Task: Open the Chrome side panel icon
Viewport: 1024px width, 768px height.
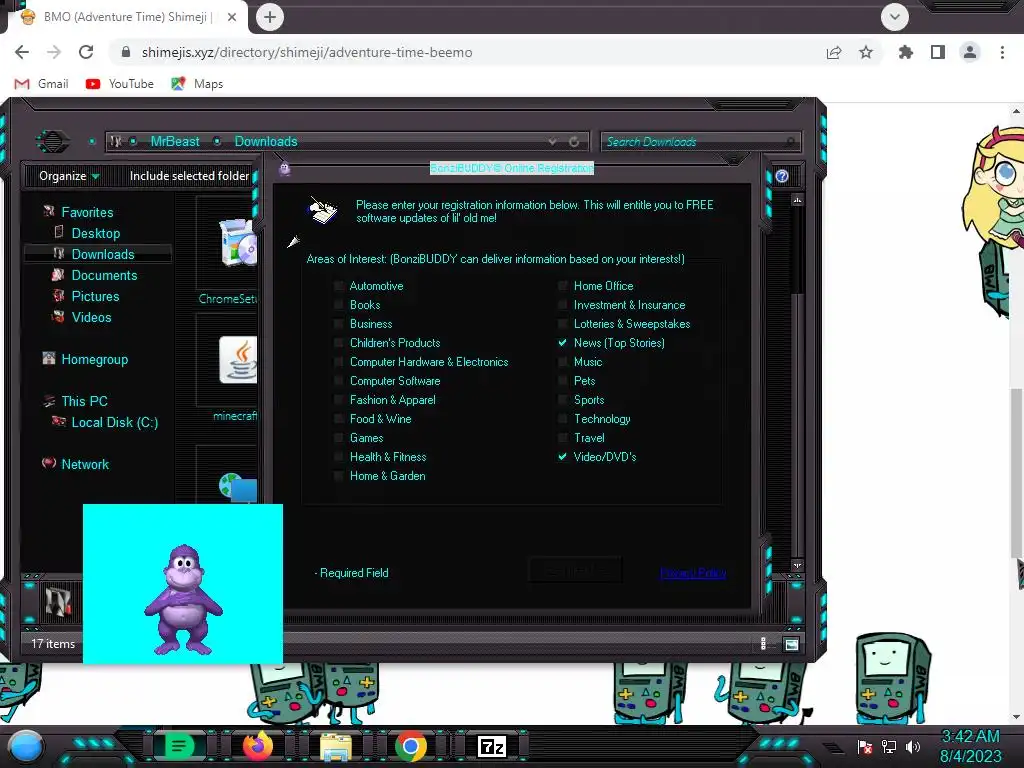Action: (938, 52)
